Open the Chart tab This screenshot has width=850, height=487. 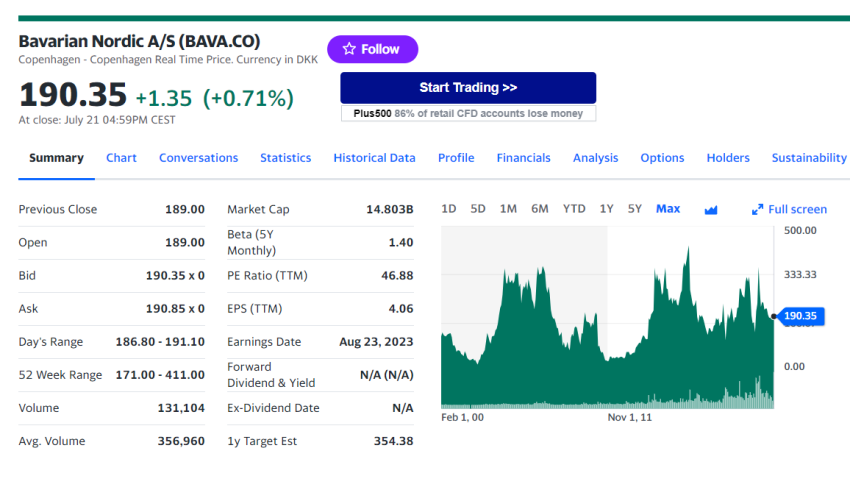(x=121, y=158)
